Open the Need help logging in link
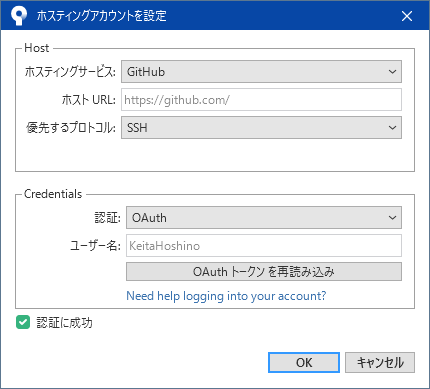Image resolution: width=430 pixels, height=389 pixels. (226, 296)
